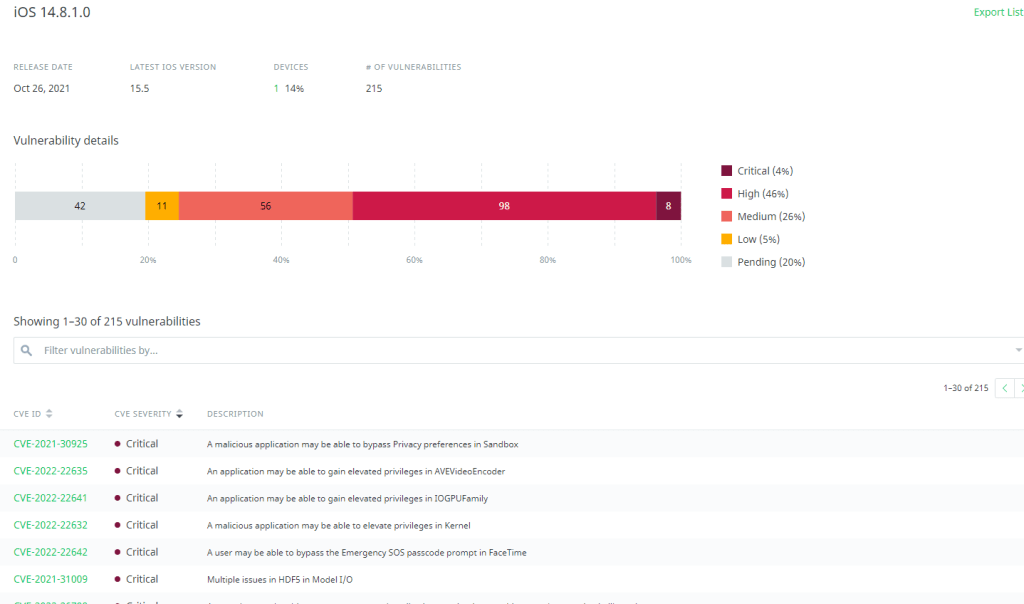Click the Critical severity dot beside CVE-2022-22632

118,524
